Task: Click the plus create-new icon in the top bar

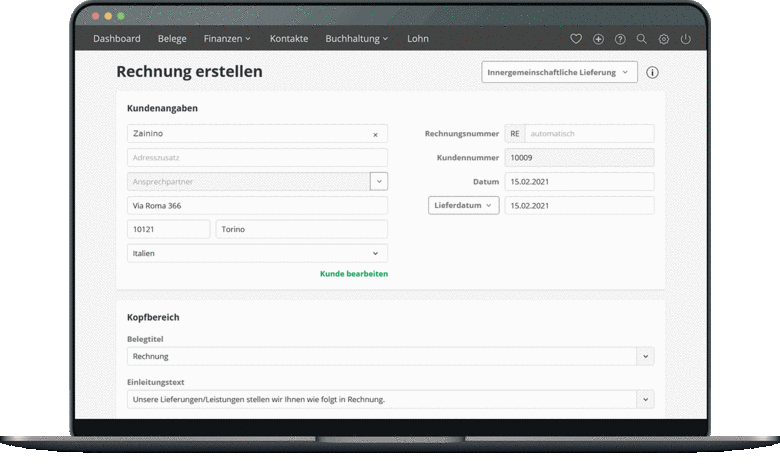Action: [x=598, y=39]
